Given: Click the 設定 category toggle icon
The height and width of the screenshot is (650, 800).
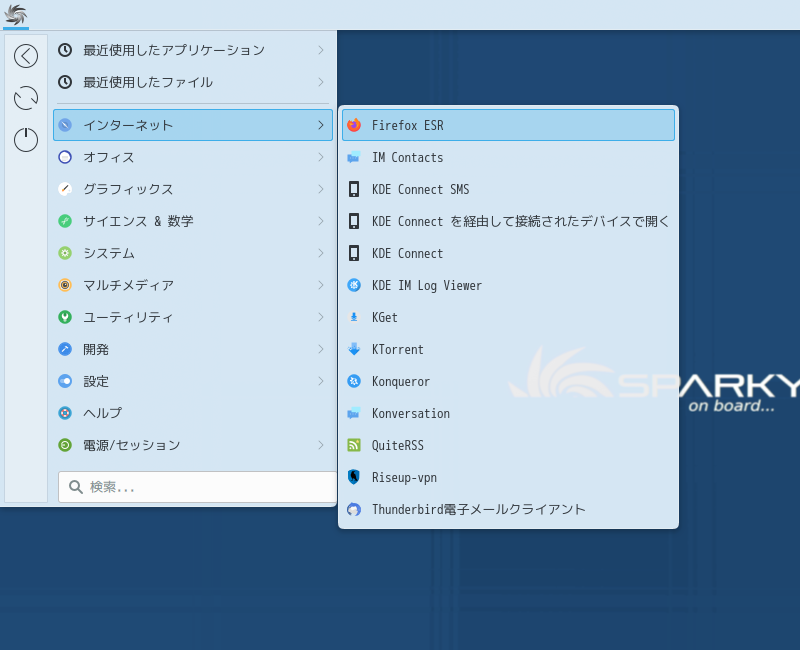Looking at the screenshot, I should click(x=65, y=381).
